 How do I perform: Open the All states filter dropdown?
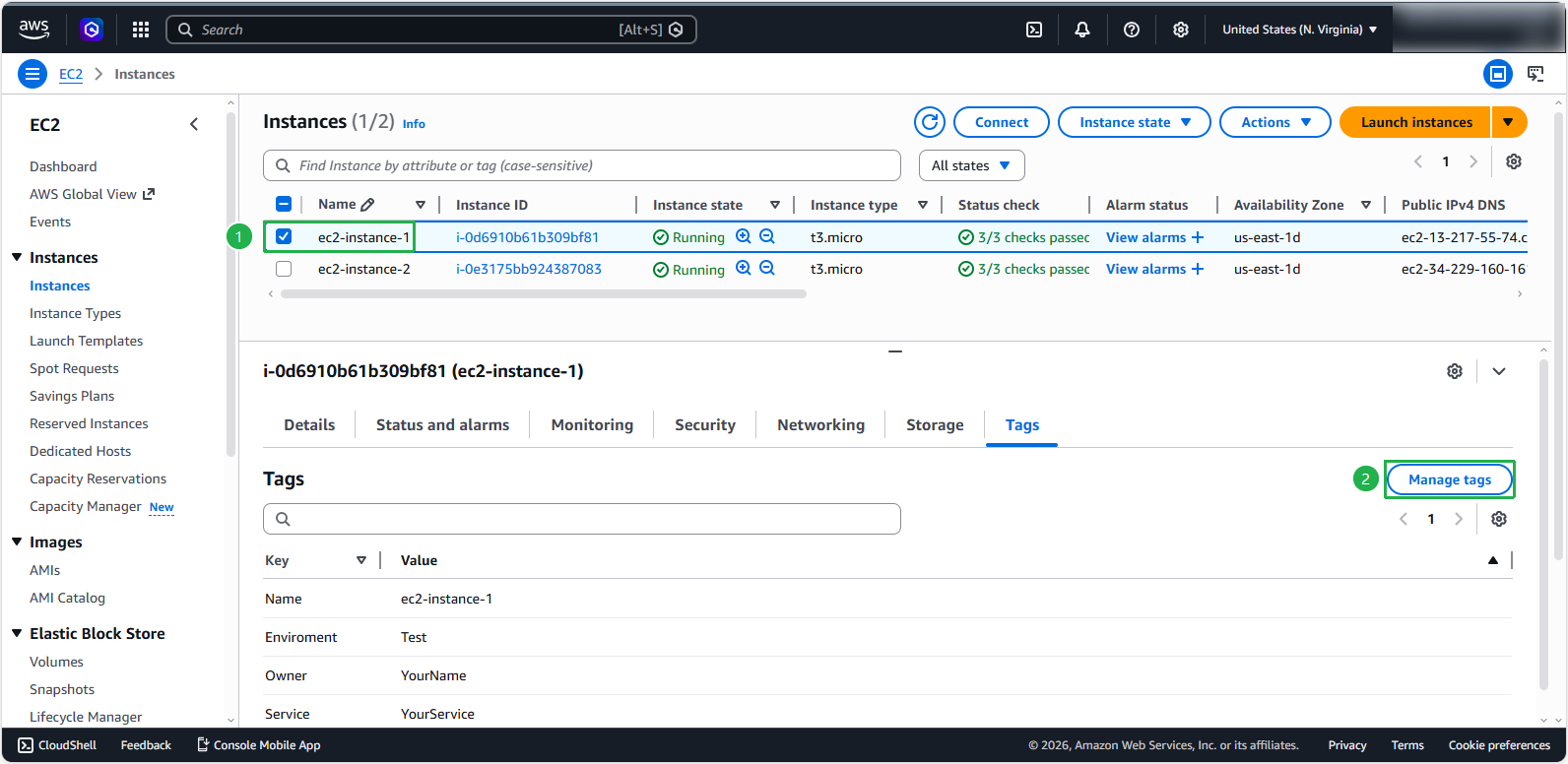[x=972, y=165]
